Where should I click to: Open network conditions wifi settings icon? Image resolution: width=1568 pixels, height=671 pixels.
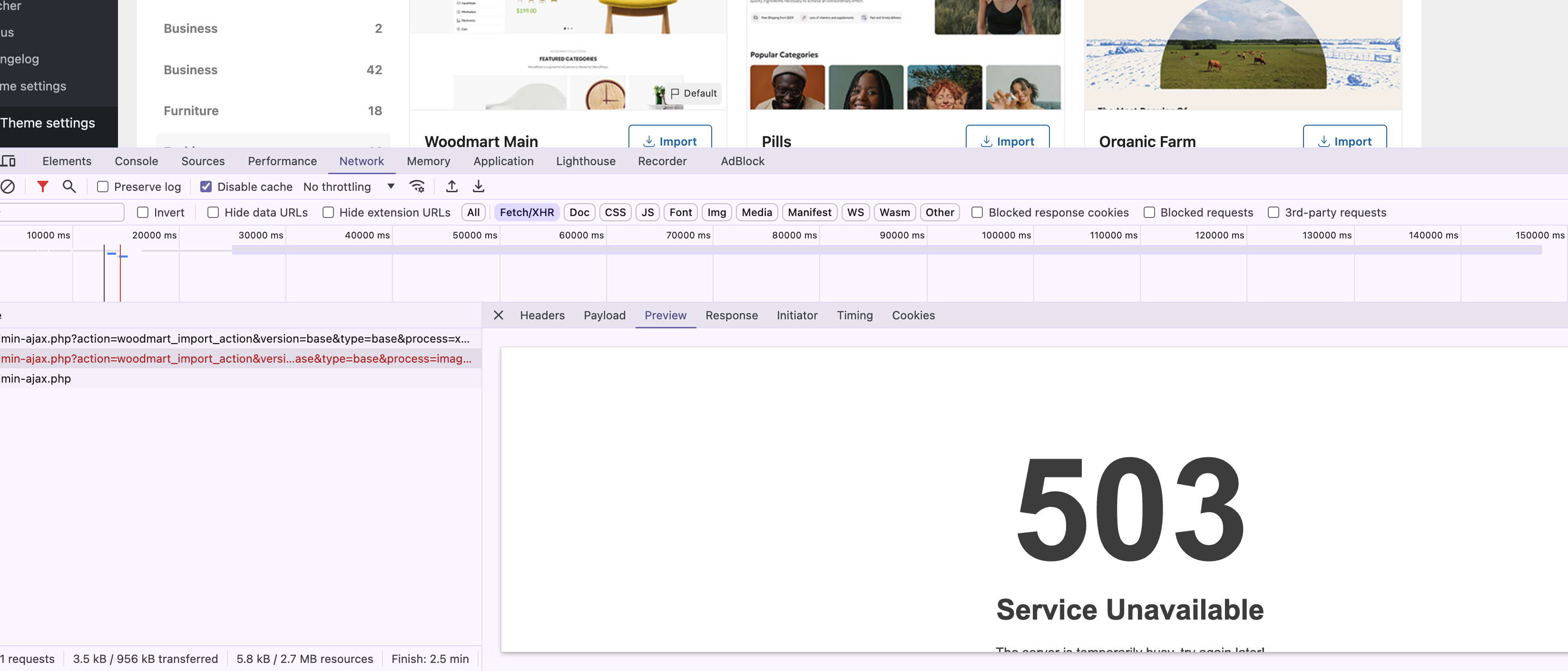417,187
